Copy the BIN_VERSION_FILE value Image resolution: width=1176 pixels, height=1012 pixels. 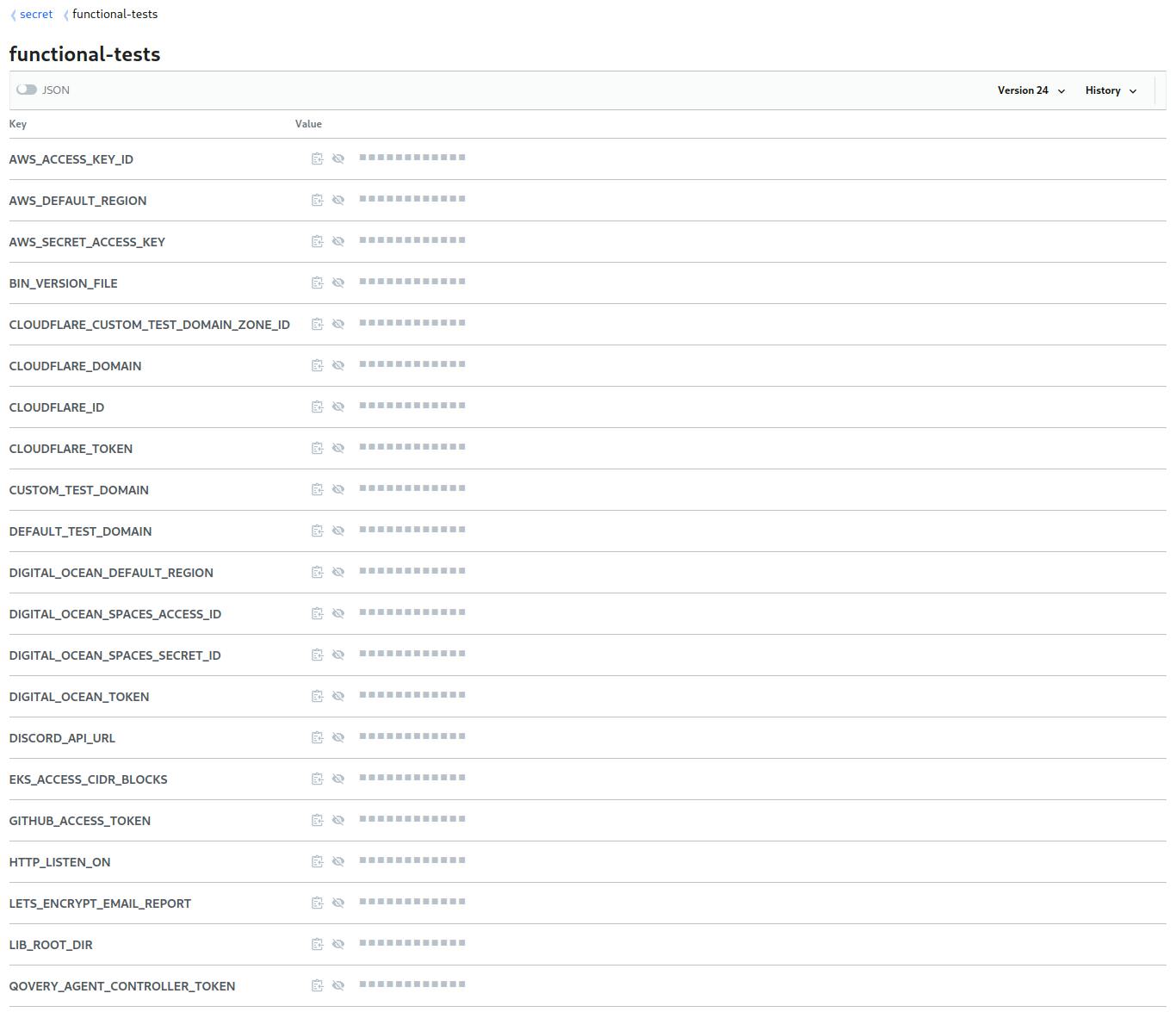317,282
